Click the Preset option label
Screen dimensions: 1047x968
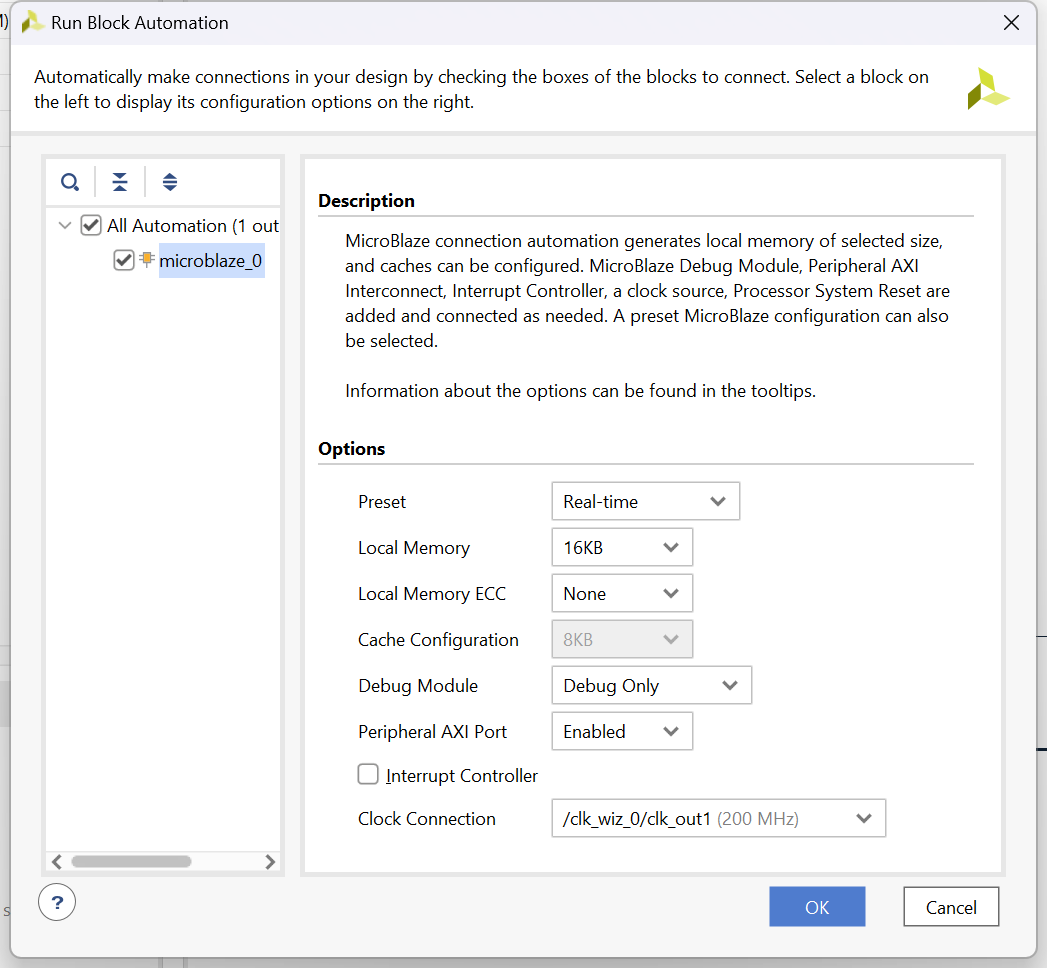click(x=382, y=502)
